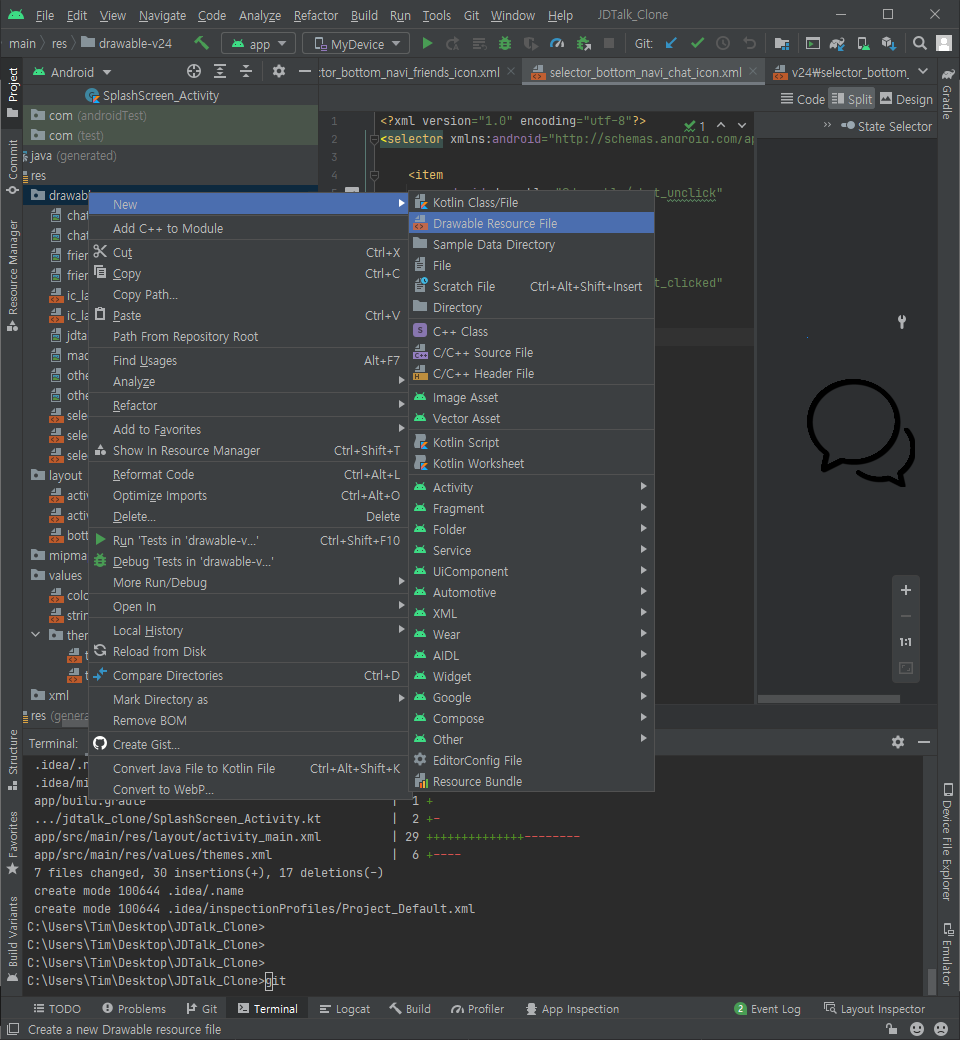Open the MyDevice device dropdown
960x1040 pixels.
pos(356,44)
